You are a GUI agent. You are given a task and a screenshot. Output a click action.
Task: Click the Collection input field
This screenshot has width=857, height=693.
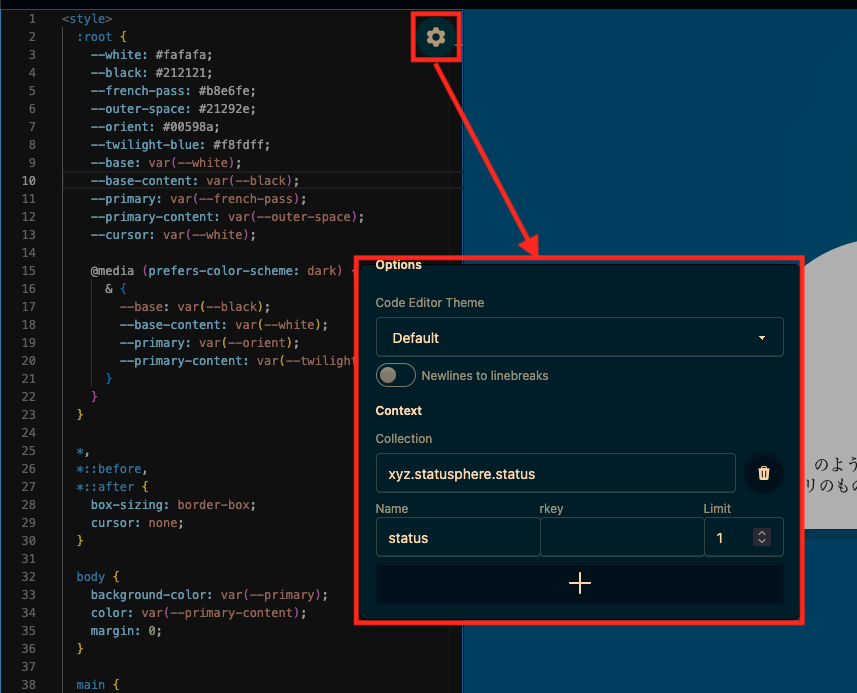pyautogui.click(x=555, y=473)
